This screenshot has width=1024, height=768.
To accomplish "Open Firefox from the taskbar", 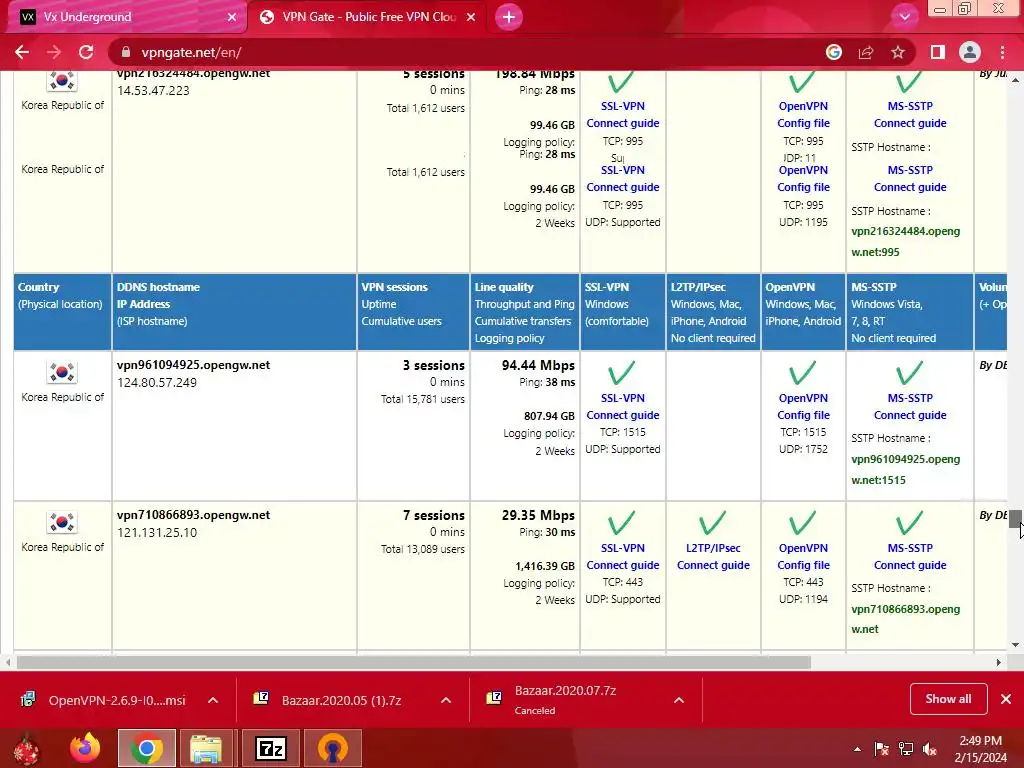I will 86,748.
